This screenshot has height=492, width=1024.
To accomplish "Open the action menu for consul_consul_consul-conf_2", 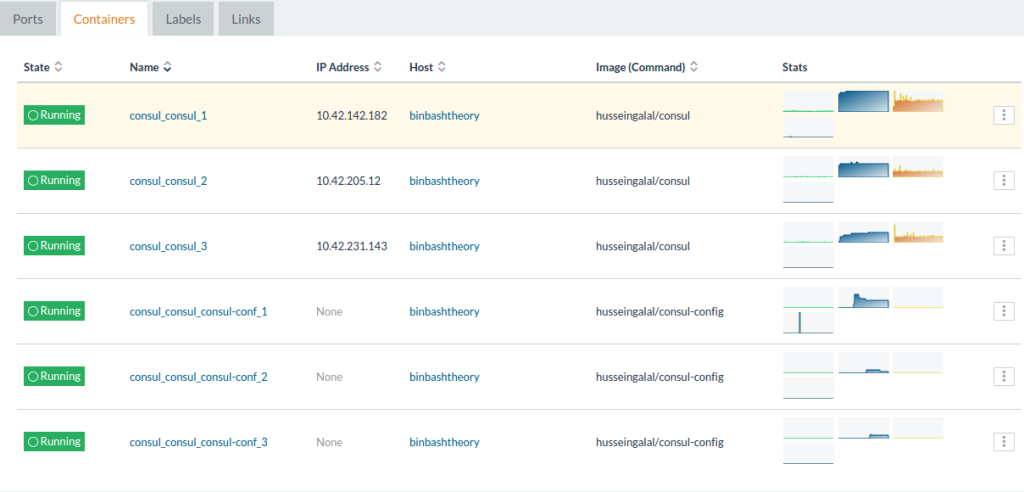I will [x=1003, y=377].
